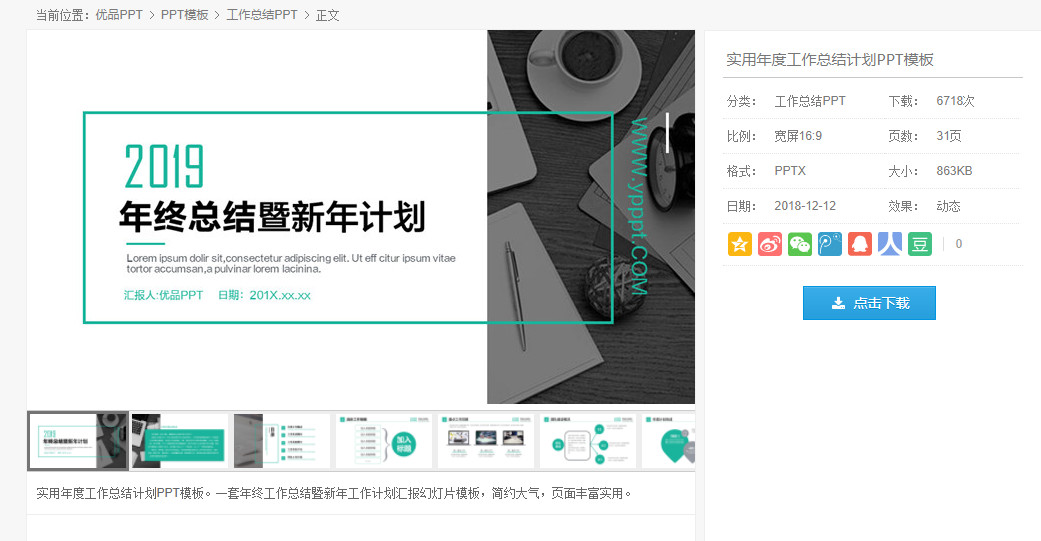Viewport: 1041px width, 541px height.
Task: Click the ratio value 宽屏16:9
Action: tap(798, 136)
